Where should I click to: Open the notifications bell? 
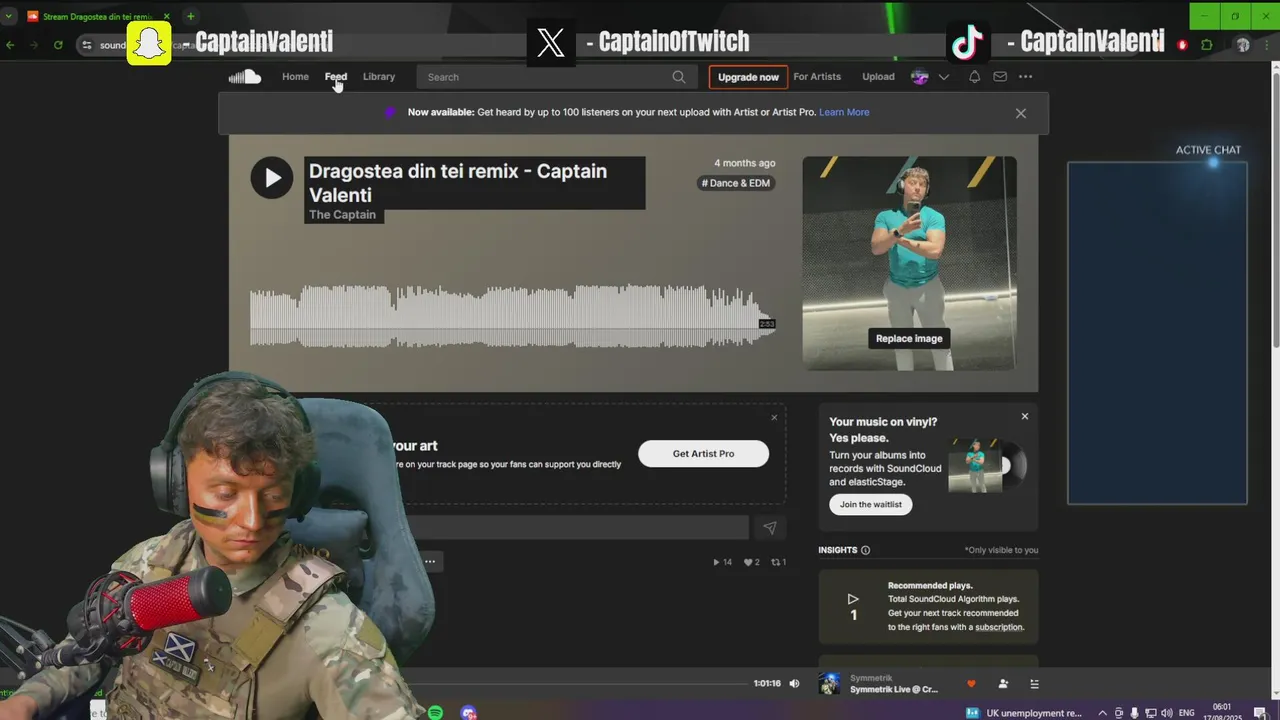coord(974,77)
